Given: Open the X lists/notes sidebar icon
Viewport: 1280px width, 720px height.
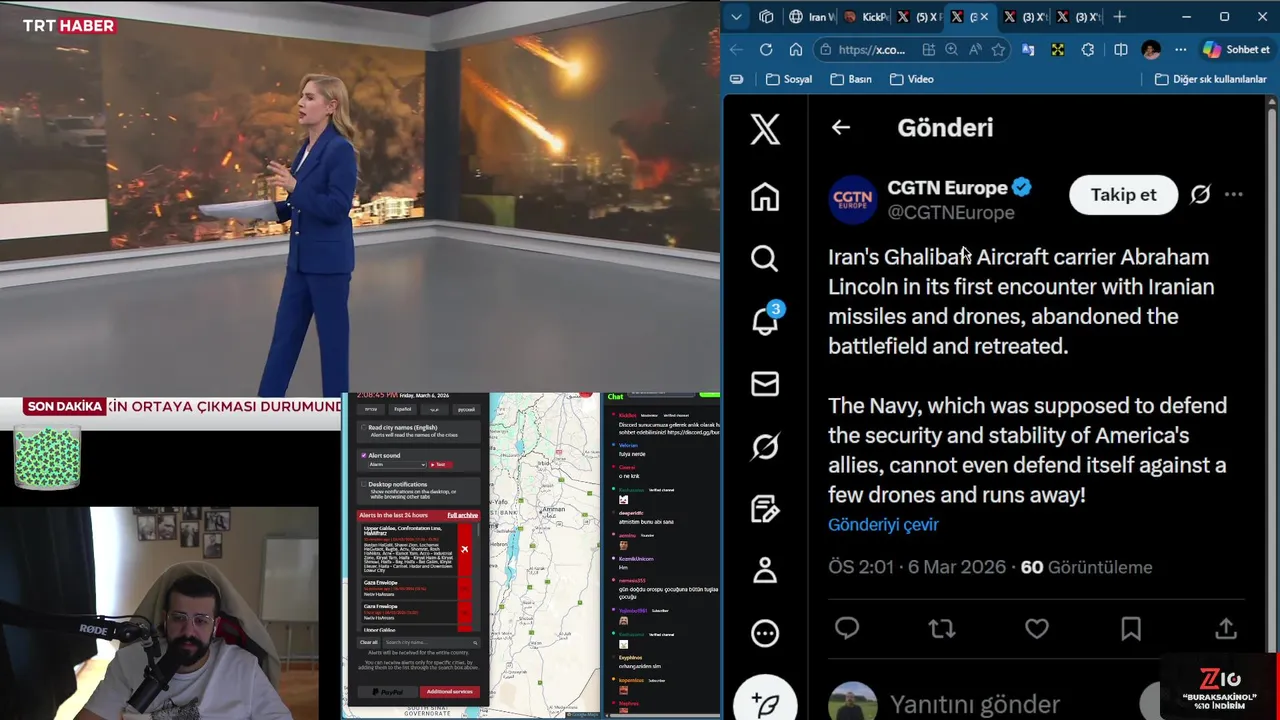Looking at the screenshot, I should [765, 509].
